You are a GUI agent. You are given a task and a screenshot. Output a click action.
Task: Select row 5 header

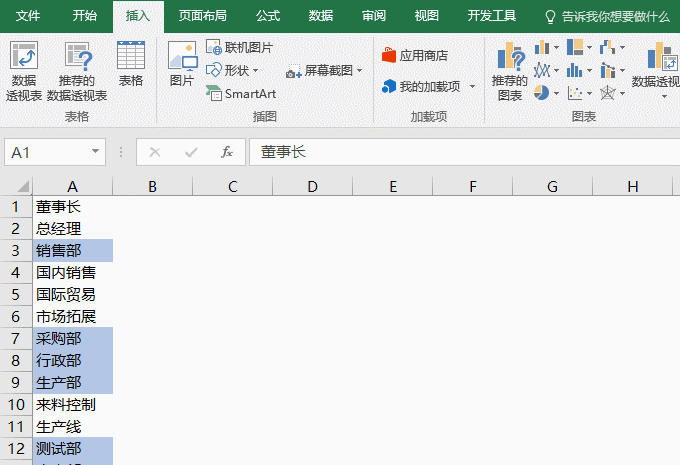16,295
